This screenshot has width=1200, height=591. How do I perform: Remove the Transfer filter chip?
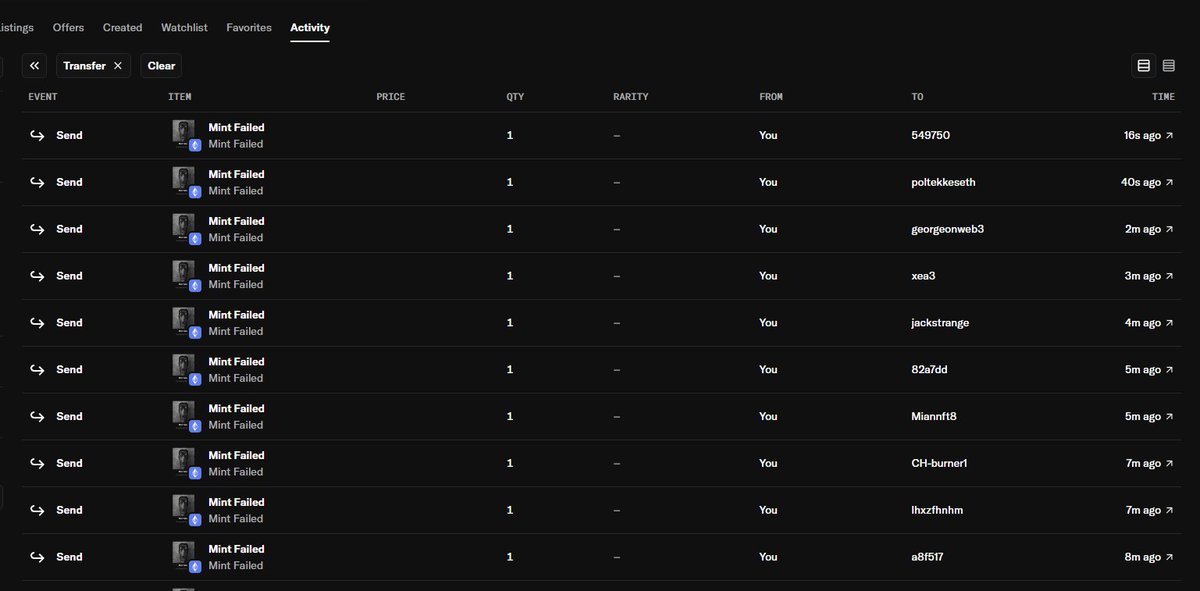[118, 66]
